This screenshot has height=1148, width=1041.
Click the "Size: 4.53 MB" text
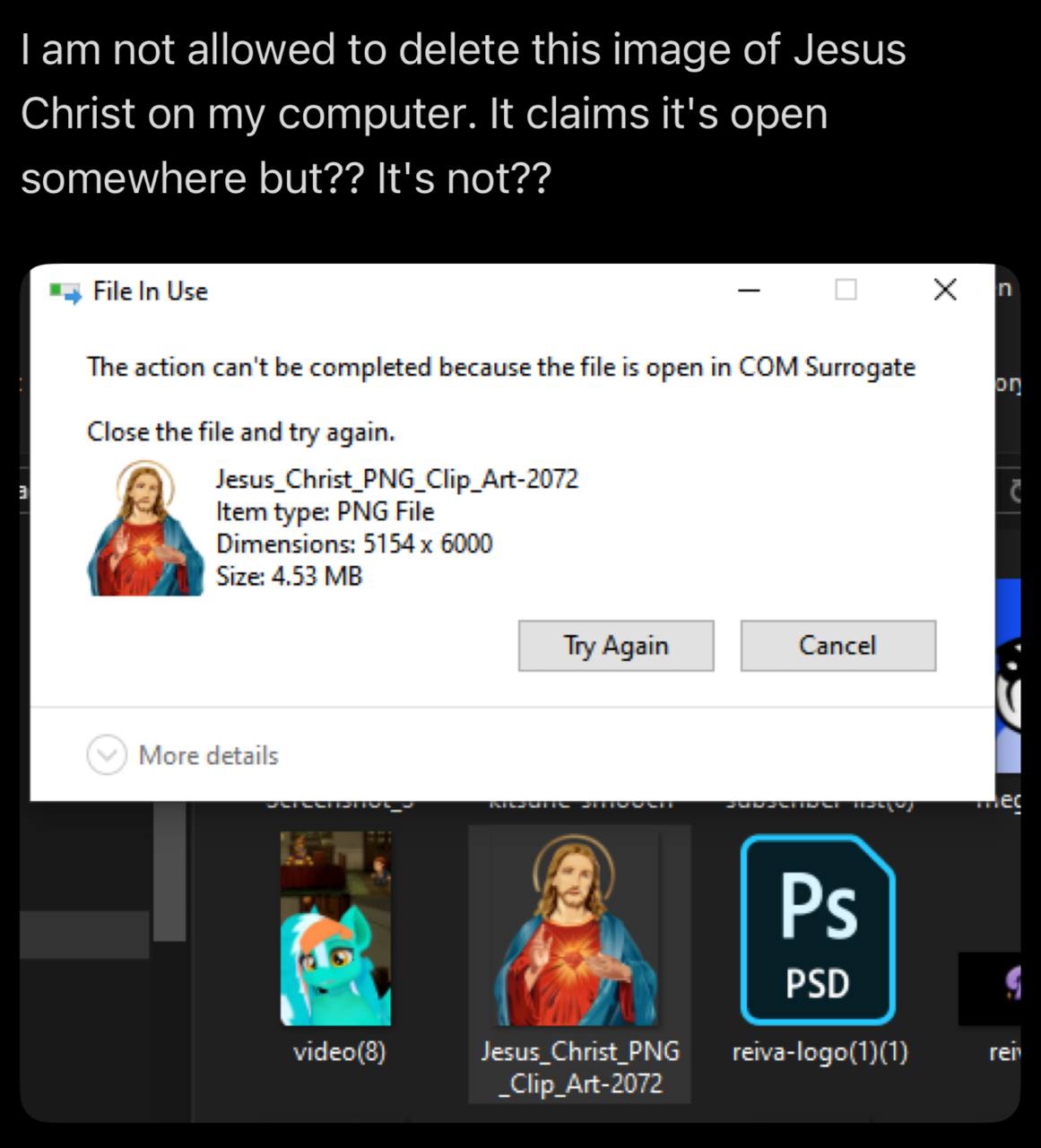click(289, 576)
